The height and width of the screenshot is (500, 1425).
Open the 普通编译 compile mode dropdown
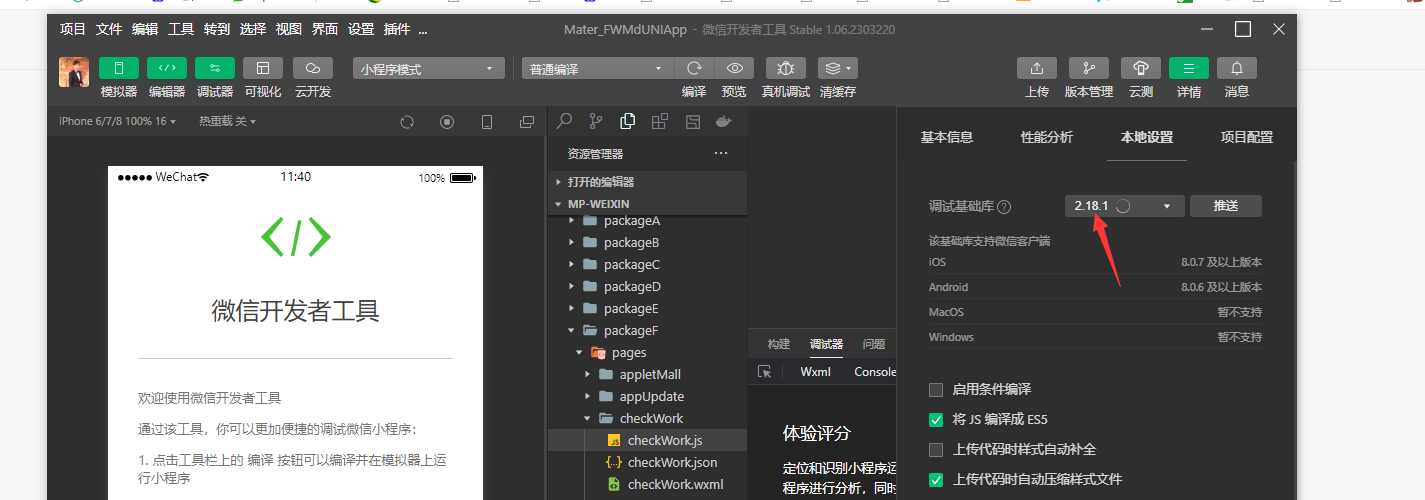(x=598, y=69)
